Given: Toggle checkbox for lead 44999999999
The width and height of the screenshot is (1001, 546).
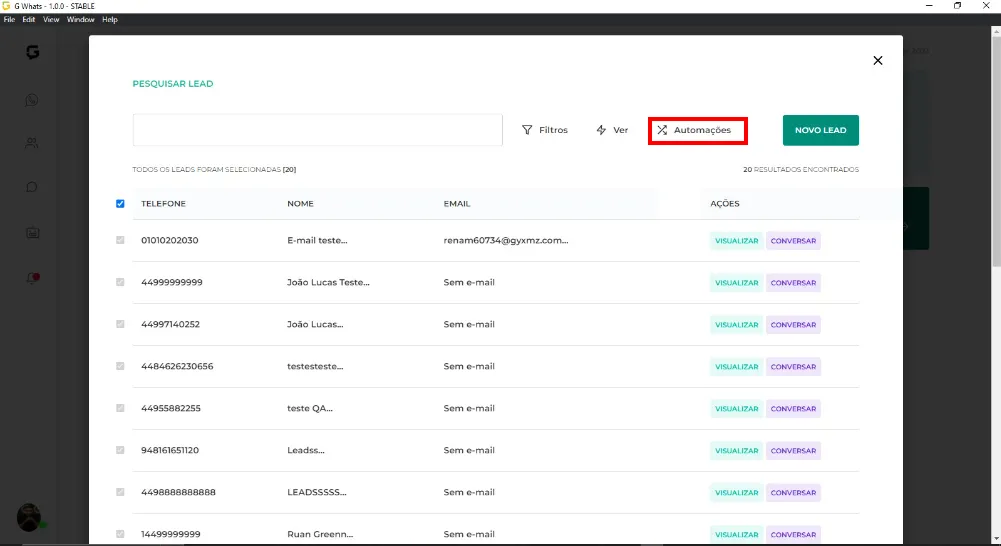Looking at the screenshot, I should click(120, 282).
